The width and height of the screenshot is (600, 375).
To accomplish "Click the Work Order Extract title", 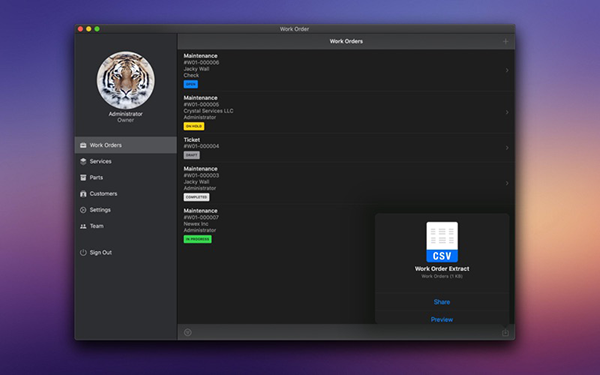I will pyautogui.click(x=442, y=269).
